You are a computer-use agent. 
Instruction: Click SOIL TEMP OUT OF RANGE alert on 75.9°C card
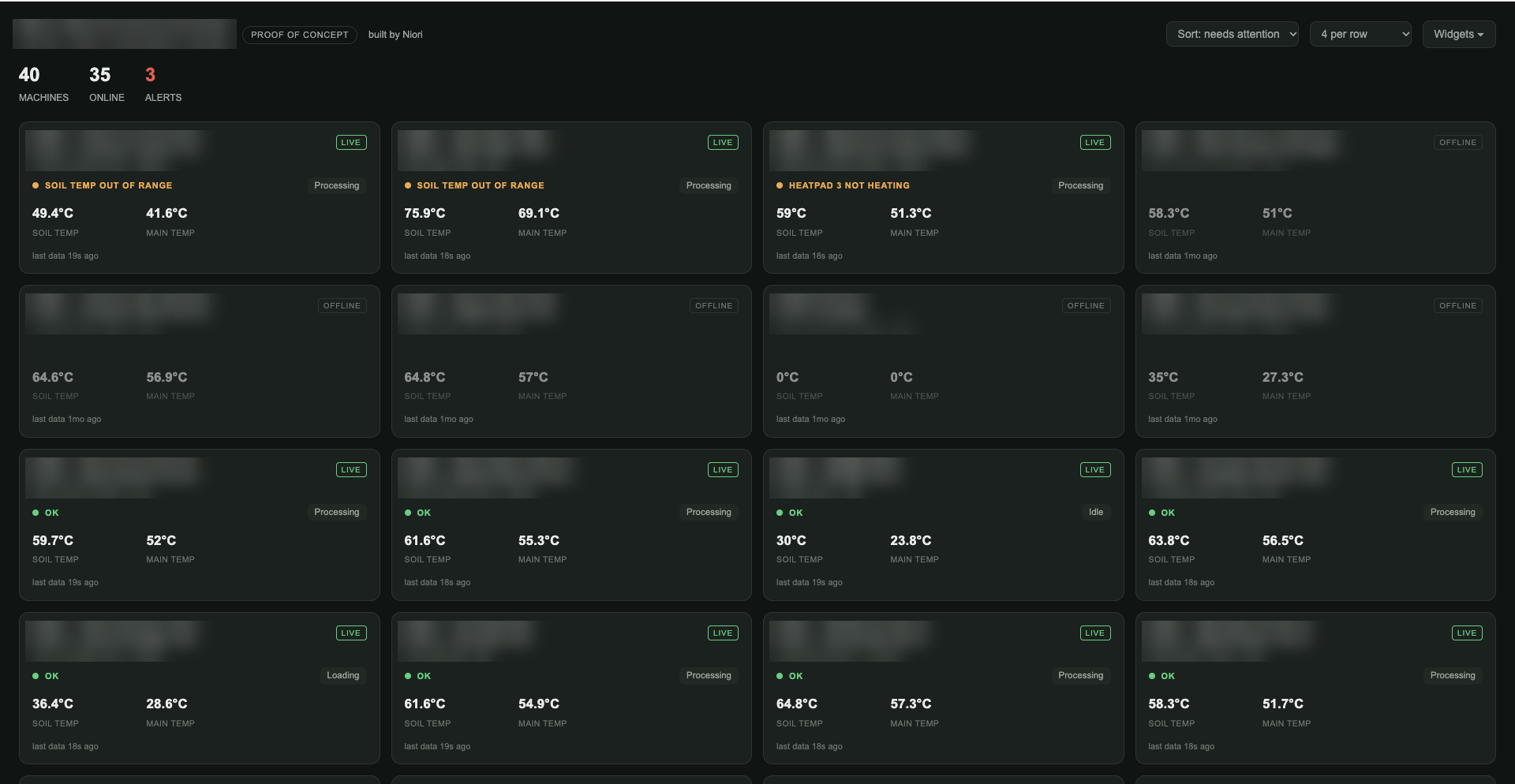tap(474, 185)
